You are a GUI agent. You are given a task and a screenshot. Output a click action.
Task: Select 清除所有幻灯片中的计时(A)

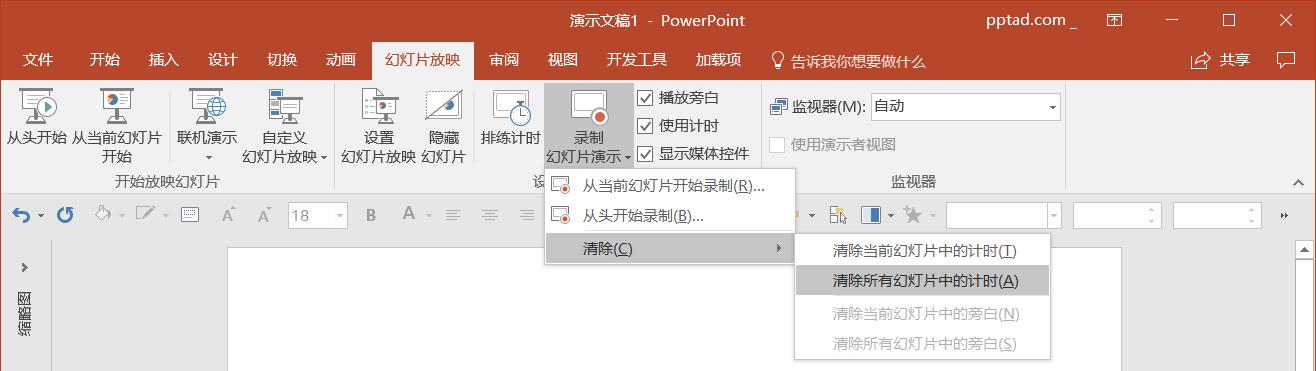pyautogui.click(x=922, y=281)
